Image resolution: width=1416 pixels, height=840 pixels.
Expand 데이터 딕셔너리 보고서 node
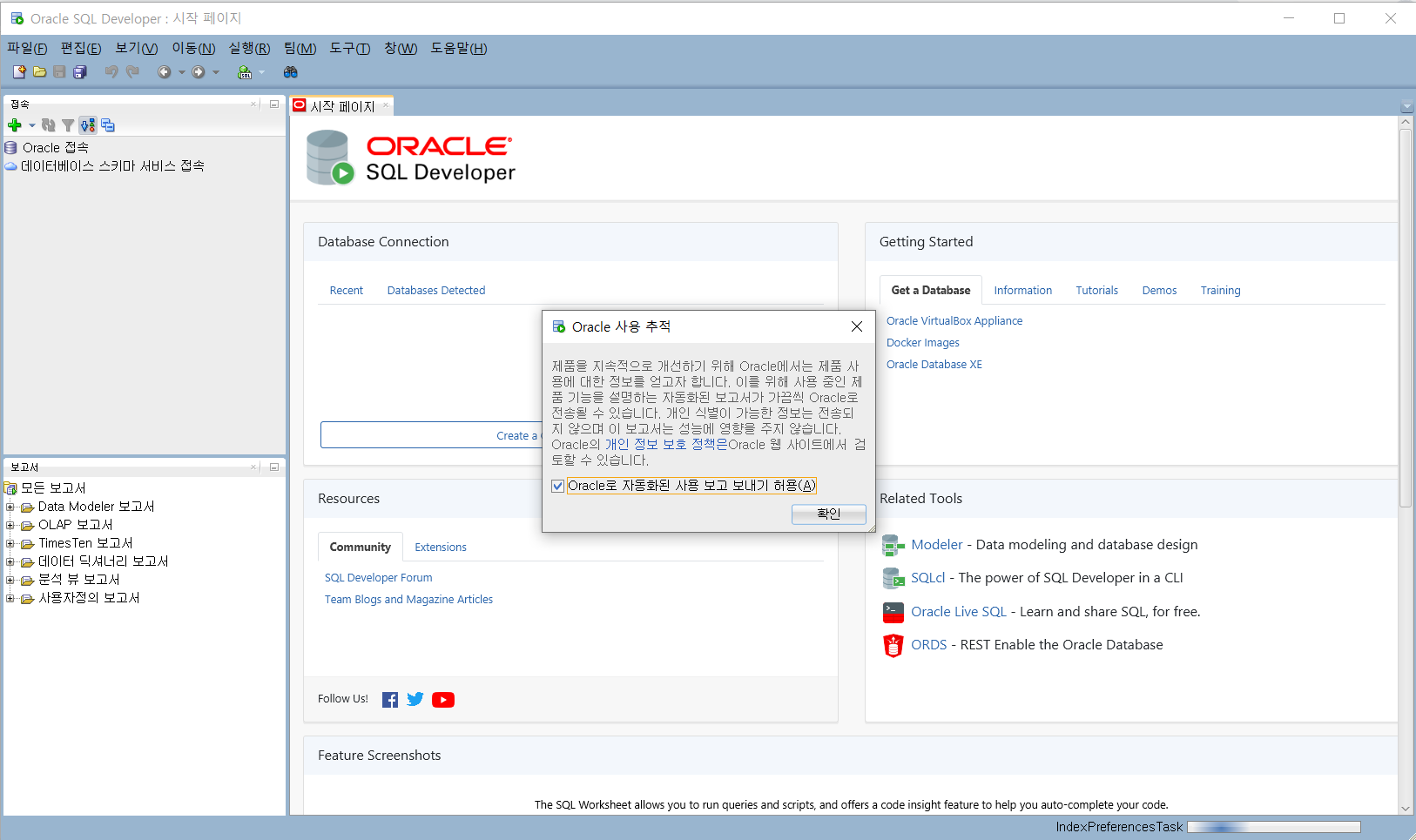pyautogui.click(x=10, y=561)
